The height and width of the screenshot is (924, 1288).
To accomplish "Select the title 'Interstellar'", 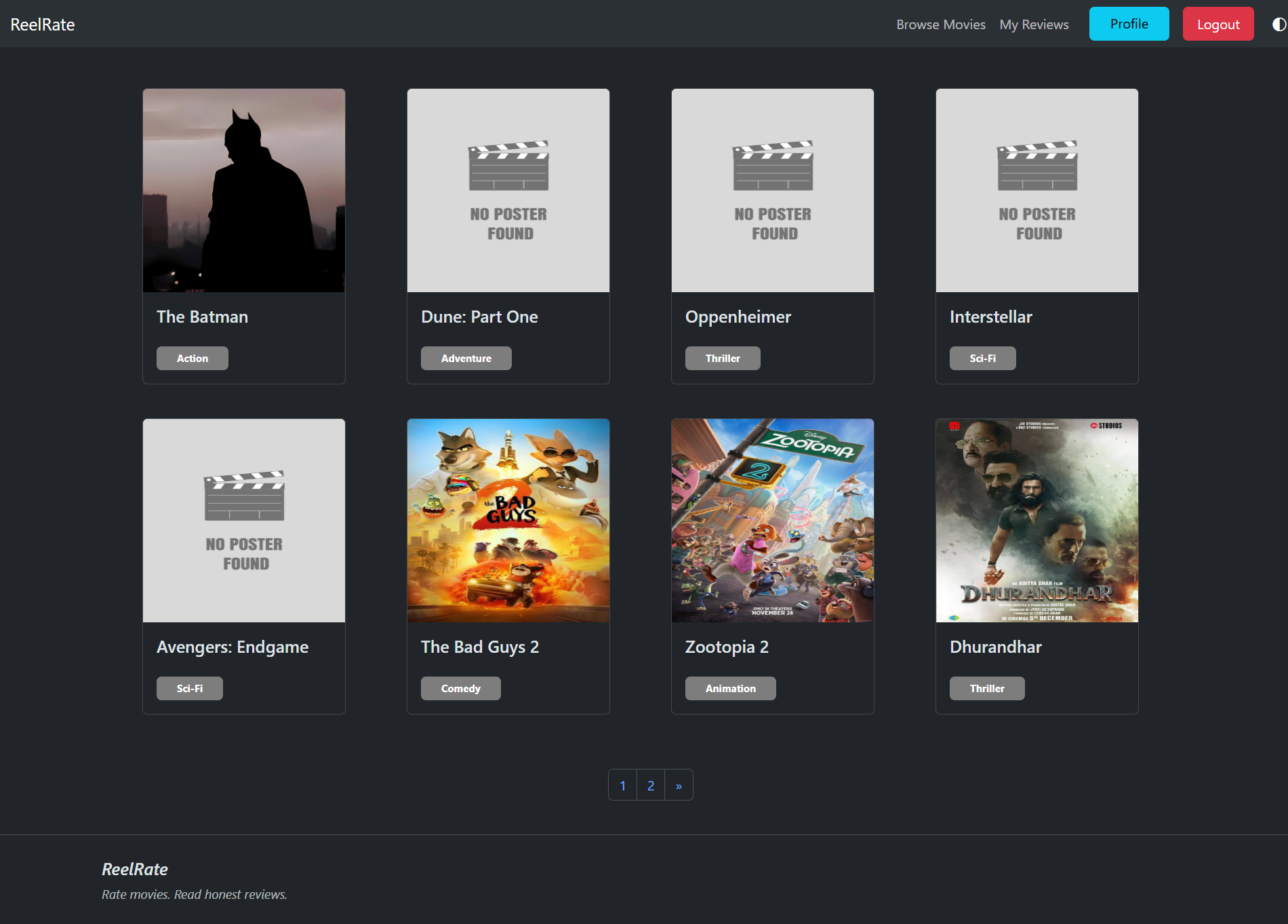I will click(991, 317).
